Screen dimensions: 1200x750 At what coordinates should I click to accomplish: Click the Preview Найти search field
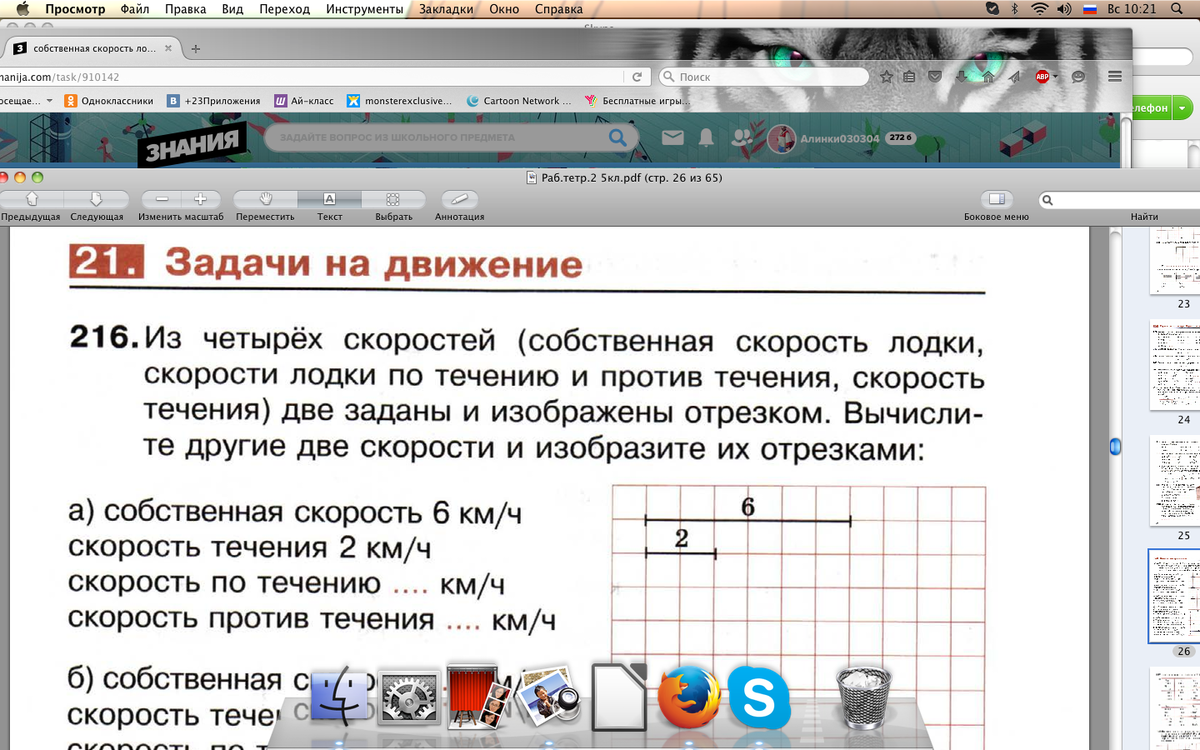click(1119, 200)
